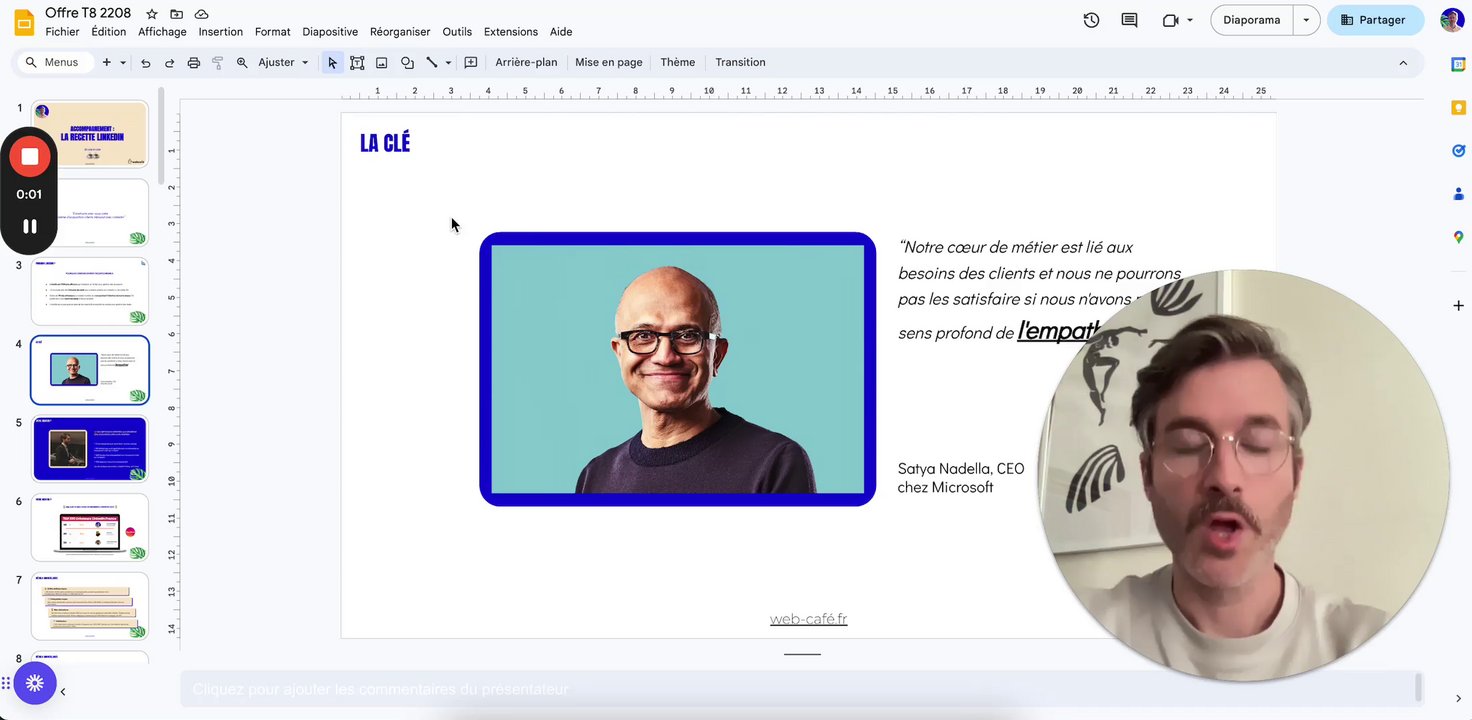Select slide 3 thumbnail
Screen dimensions: 1472x720
pos(89,291)
